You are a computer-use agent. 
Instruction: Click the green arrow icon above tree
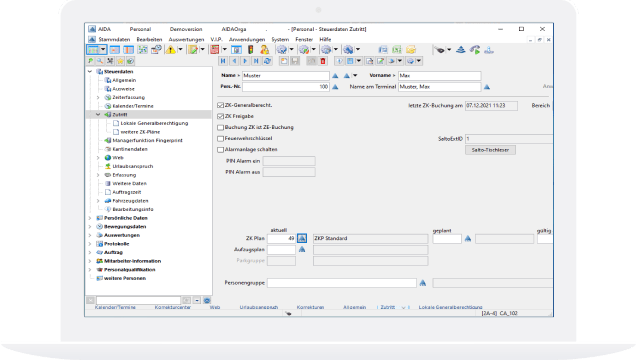click(x=90, y=61)
